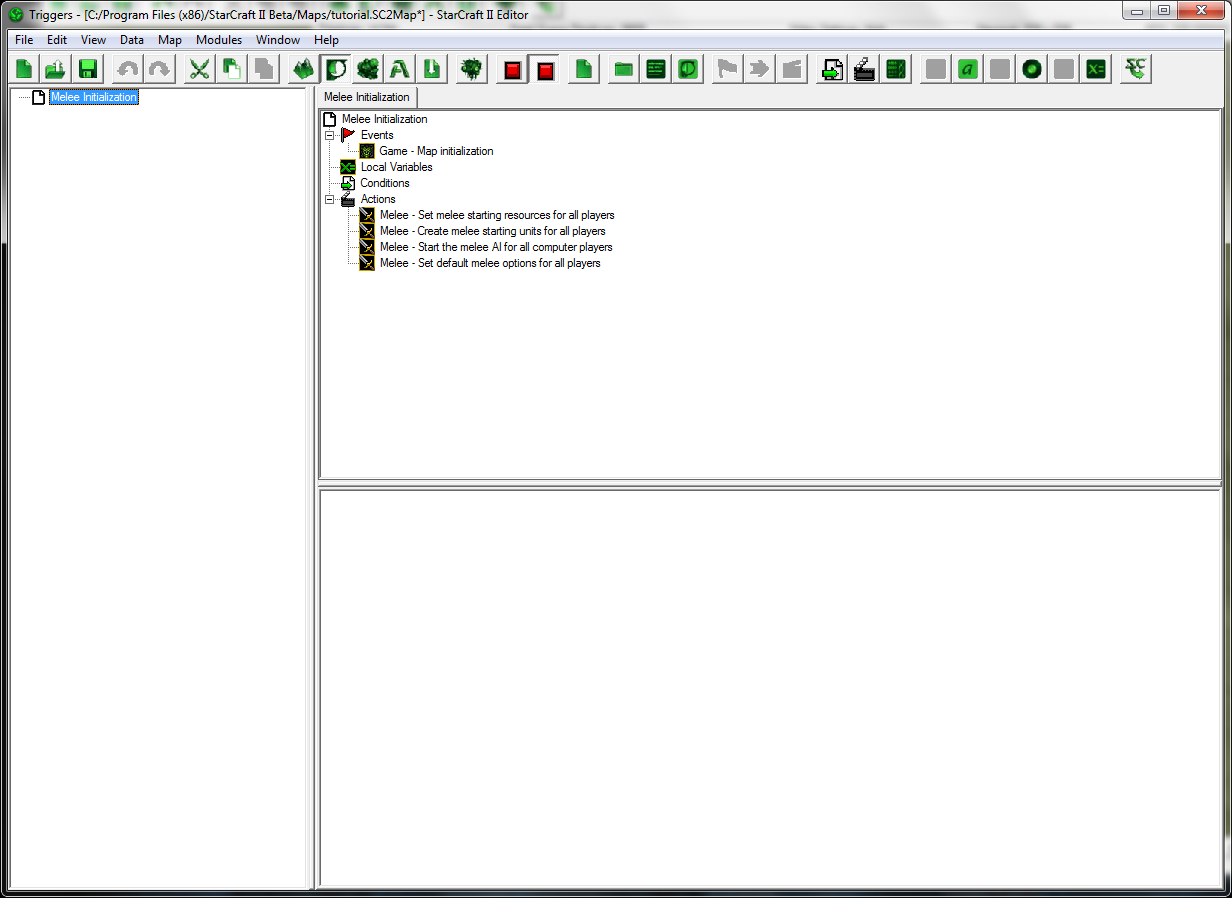This screenshot has height=898, width=1232.
Task: Click the 'x=' variable icon
Action: [1096, 69]
